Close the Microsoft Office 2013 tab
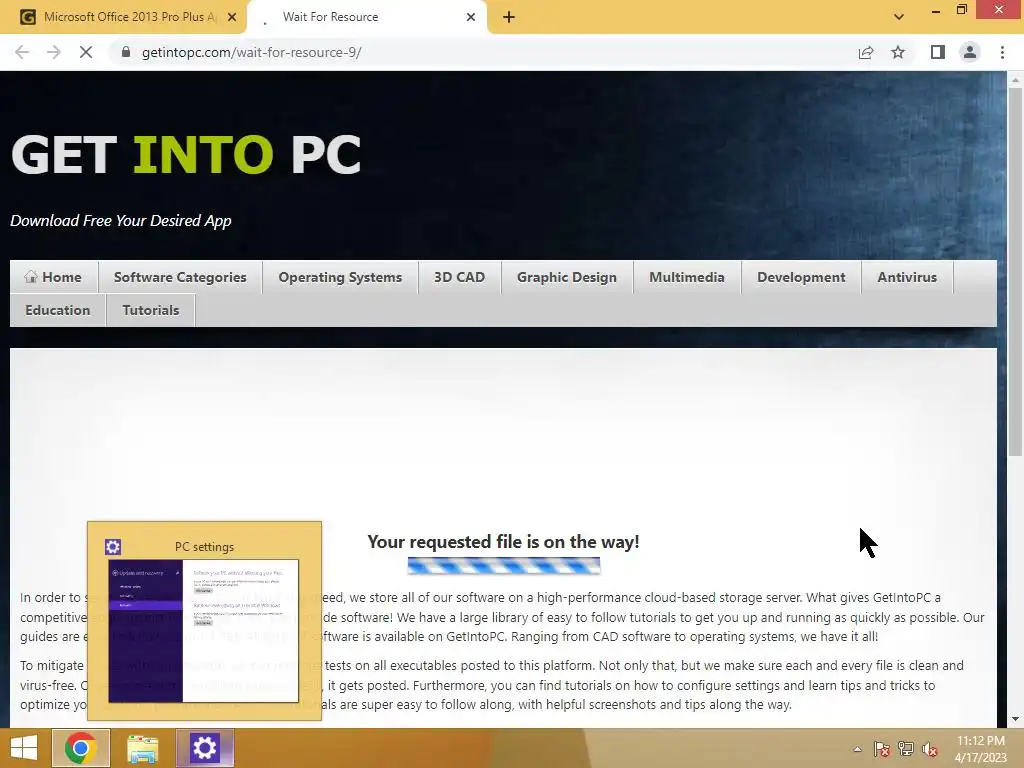This screenshot has height=768, width=1024. tap(231, 18)
